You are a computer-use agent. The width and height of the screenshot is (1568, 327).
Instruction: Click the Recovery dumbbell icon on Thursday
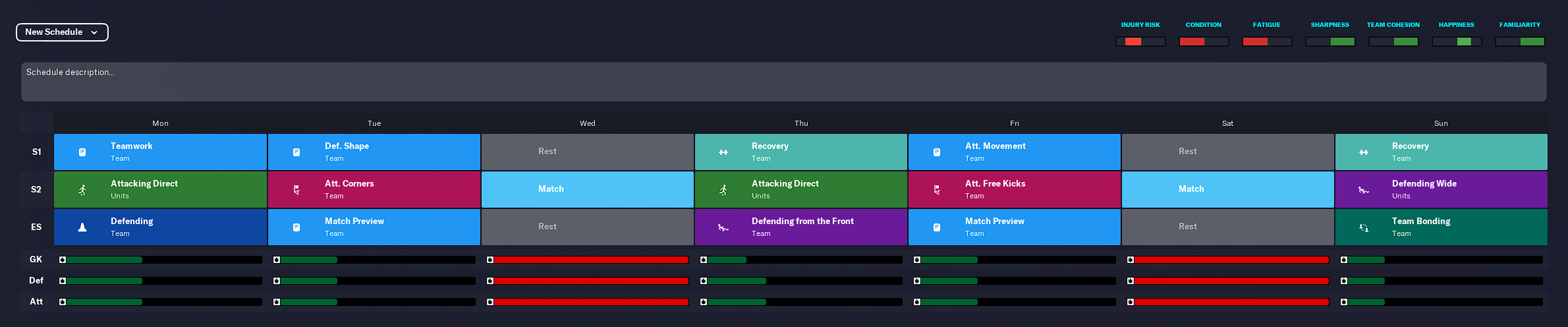point(723,152)
